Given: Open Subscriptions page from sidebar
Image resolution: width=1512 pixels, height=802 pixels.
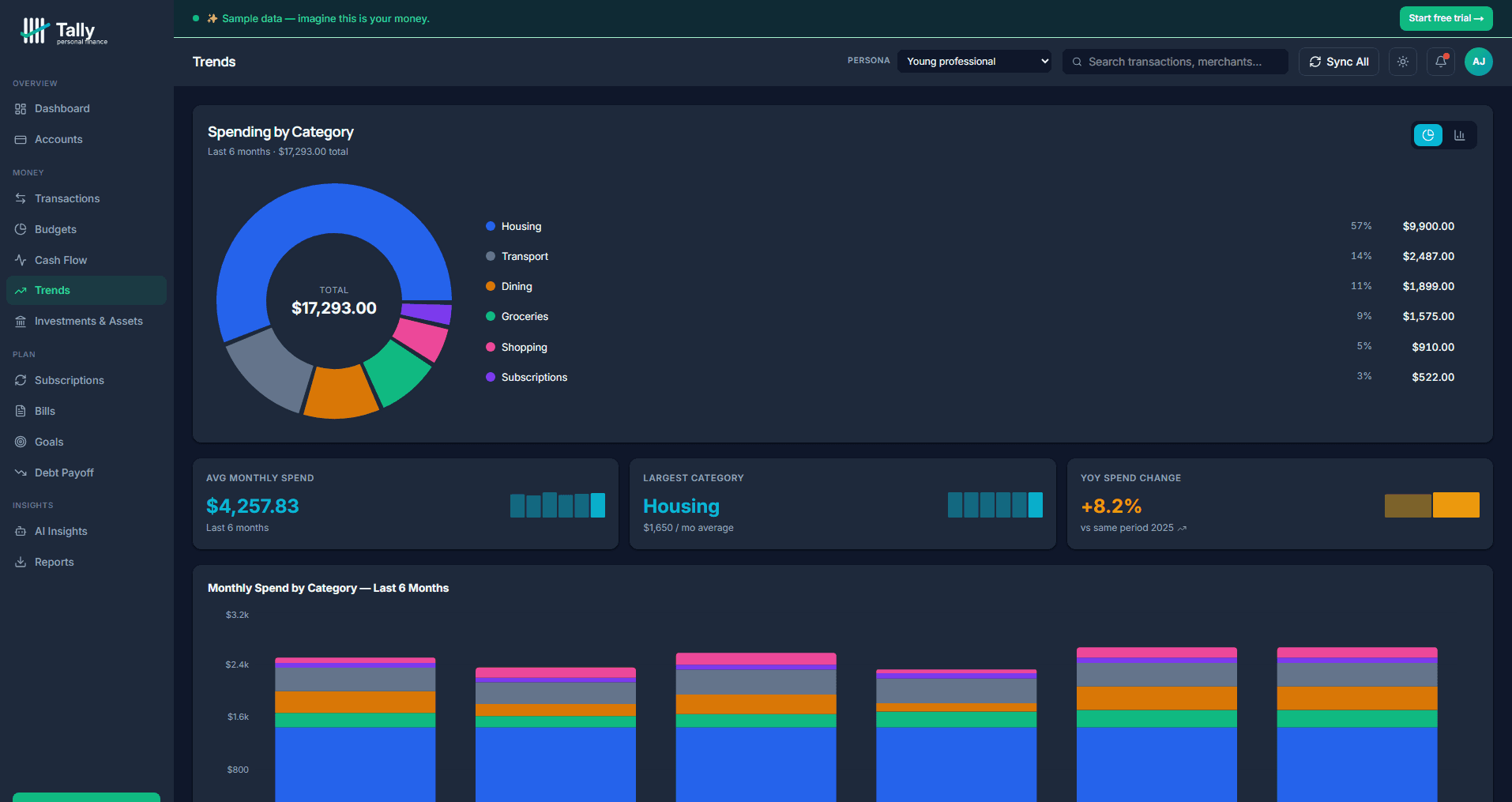Looking at the screenshot, I should pos(86,380).
